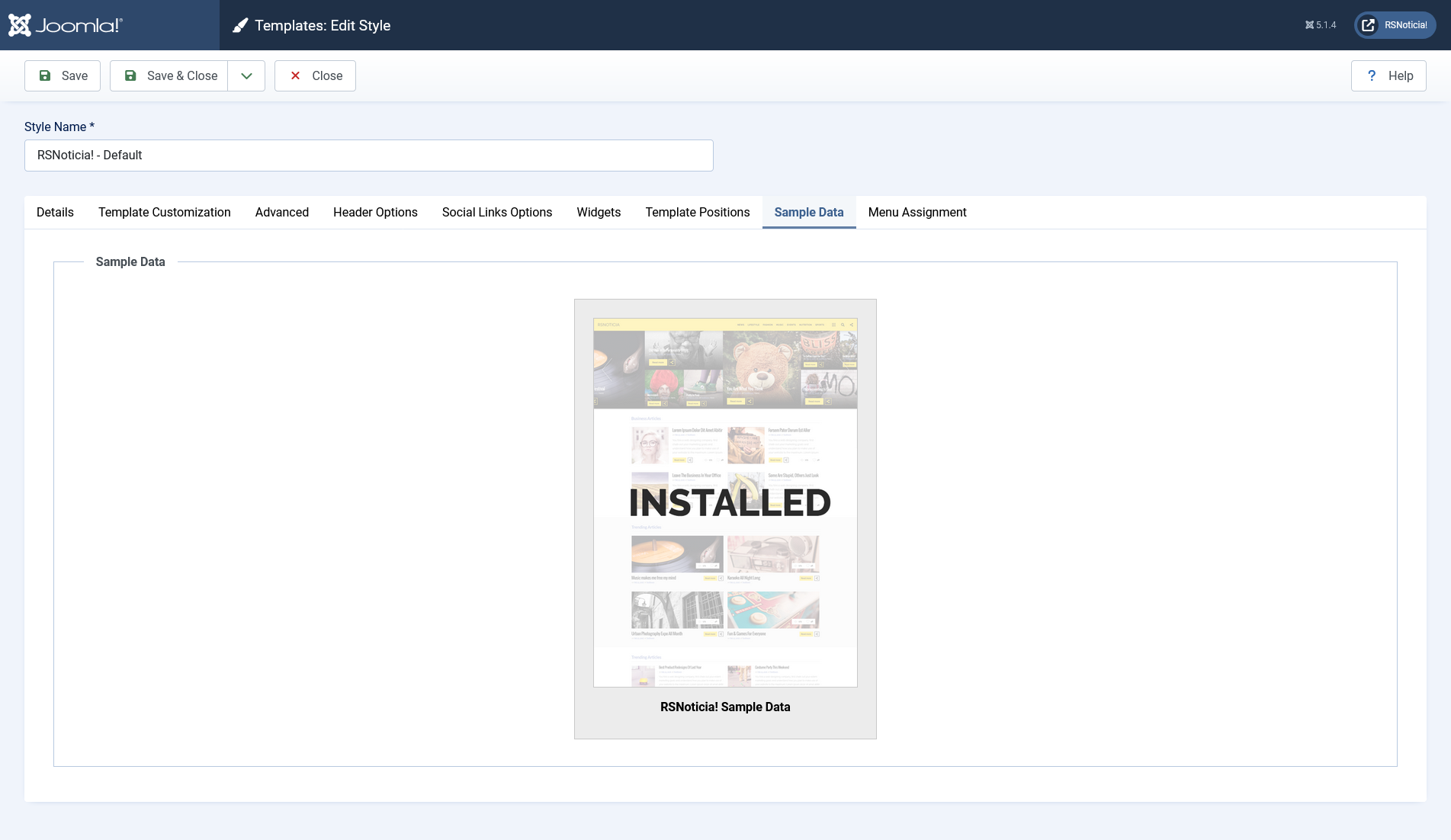Screen dimensions: 1451x840
Task: Click the Close button
Action: [x=315, y=75]
